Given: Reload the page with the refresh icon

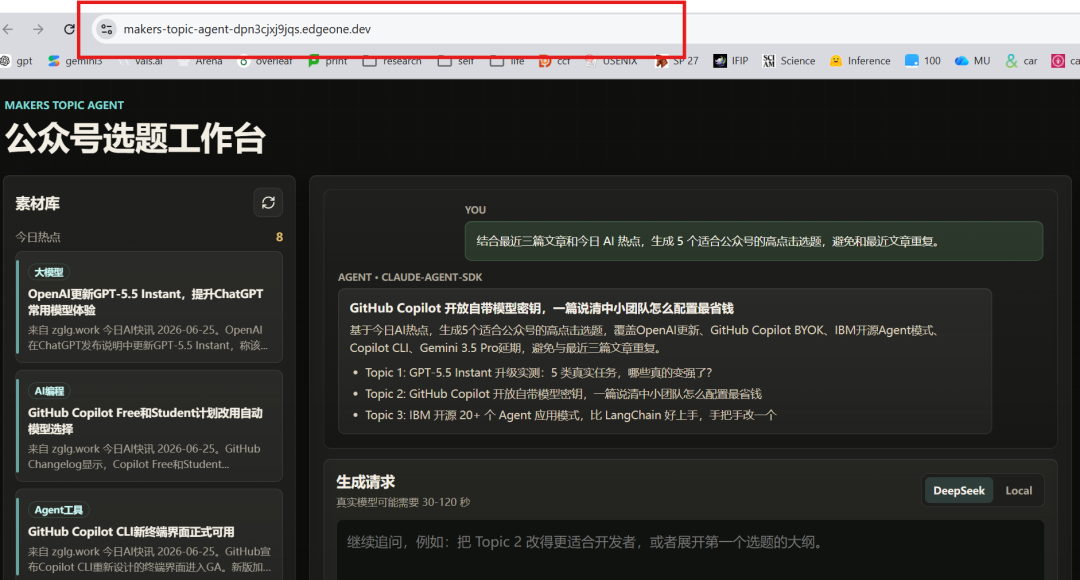Looking at the screenshot, I should pos(70,29).
